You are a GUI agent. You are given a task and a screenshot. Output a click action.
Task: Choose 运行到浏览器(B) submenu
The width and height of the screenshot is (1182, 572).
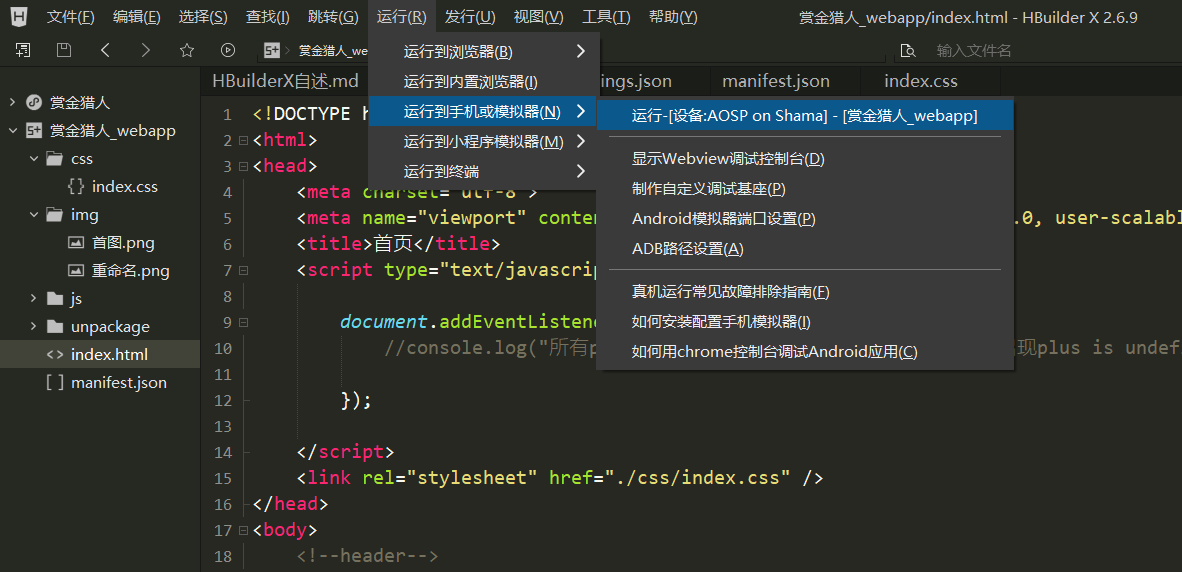click(x=484, y=52)
